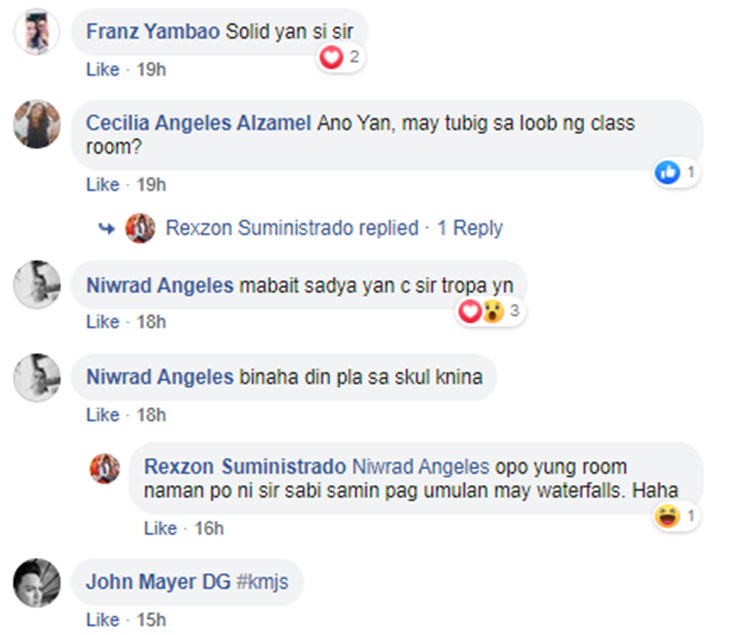Click haha reaction on Rexzon's reply

pyautogui.click(x=666, y=516)
